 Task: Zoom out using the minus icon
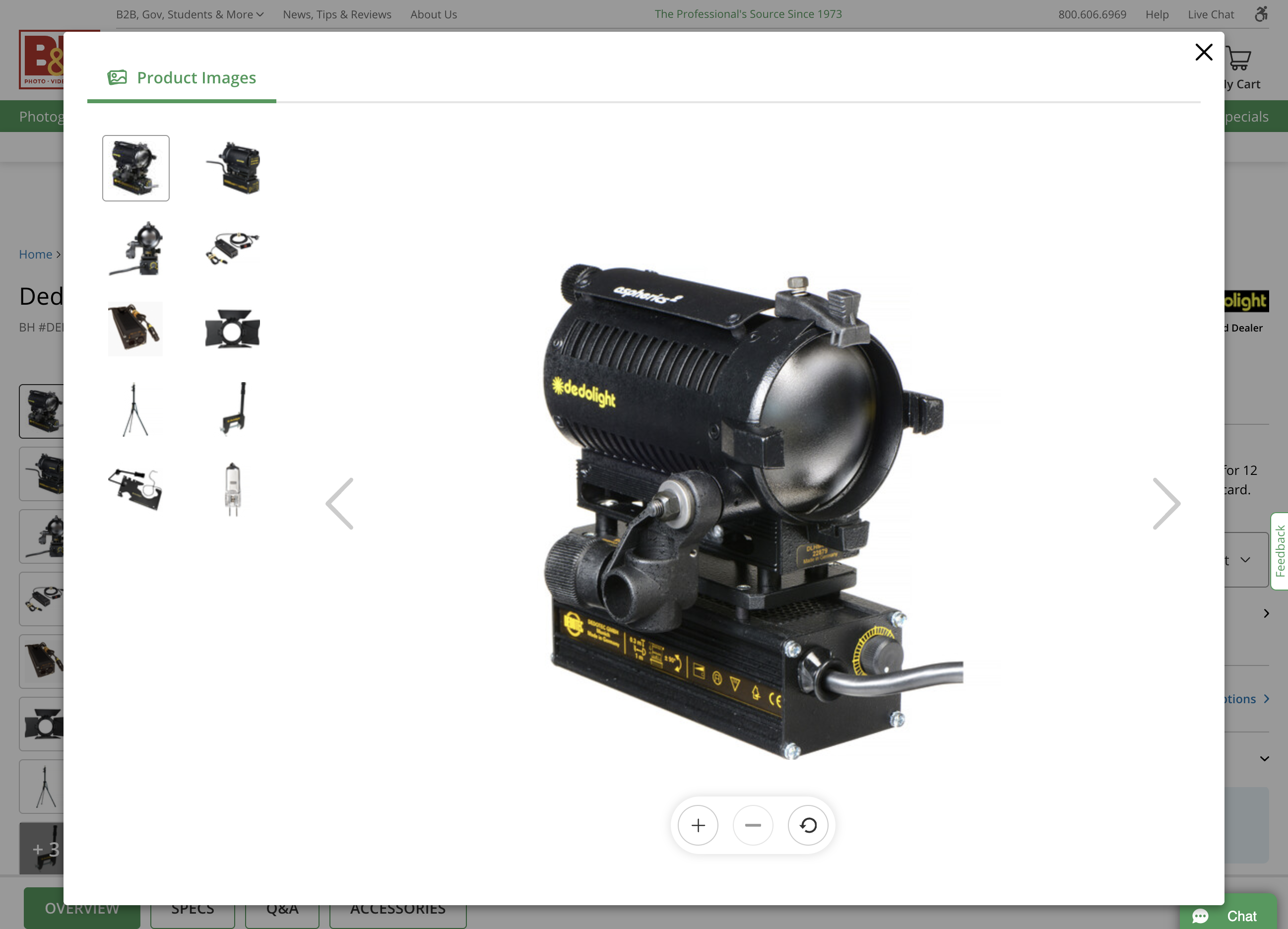click(x=753, y=825)
